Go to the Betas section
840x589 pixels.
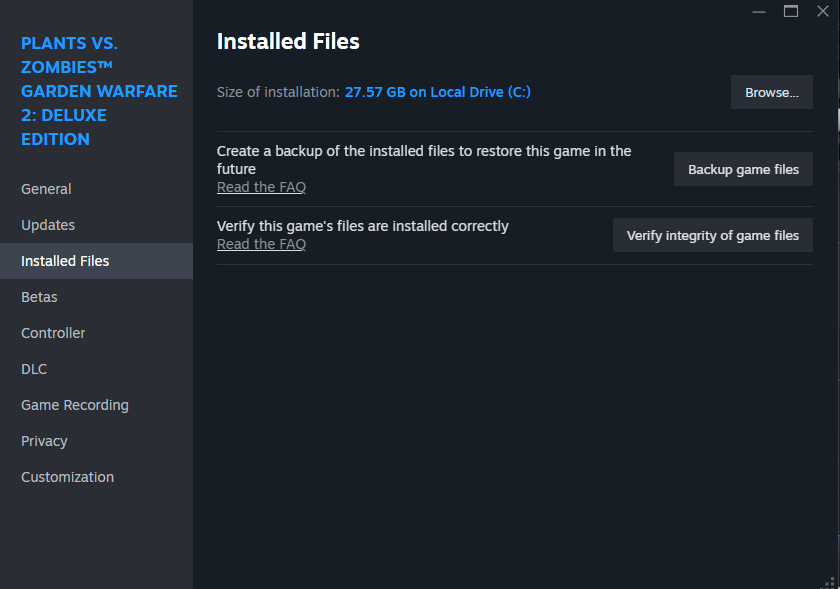(39, 297)
